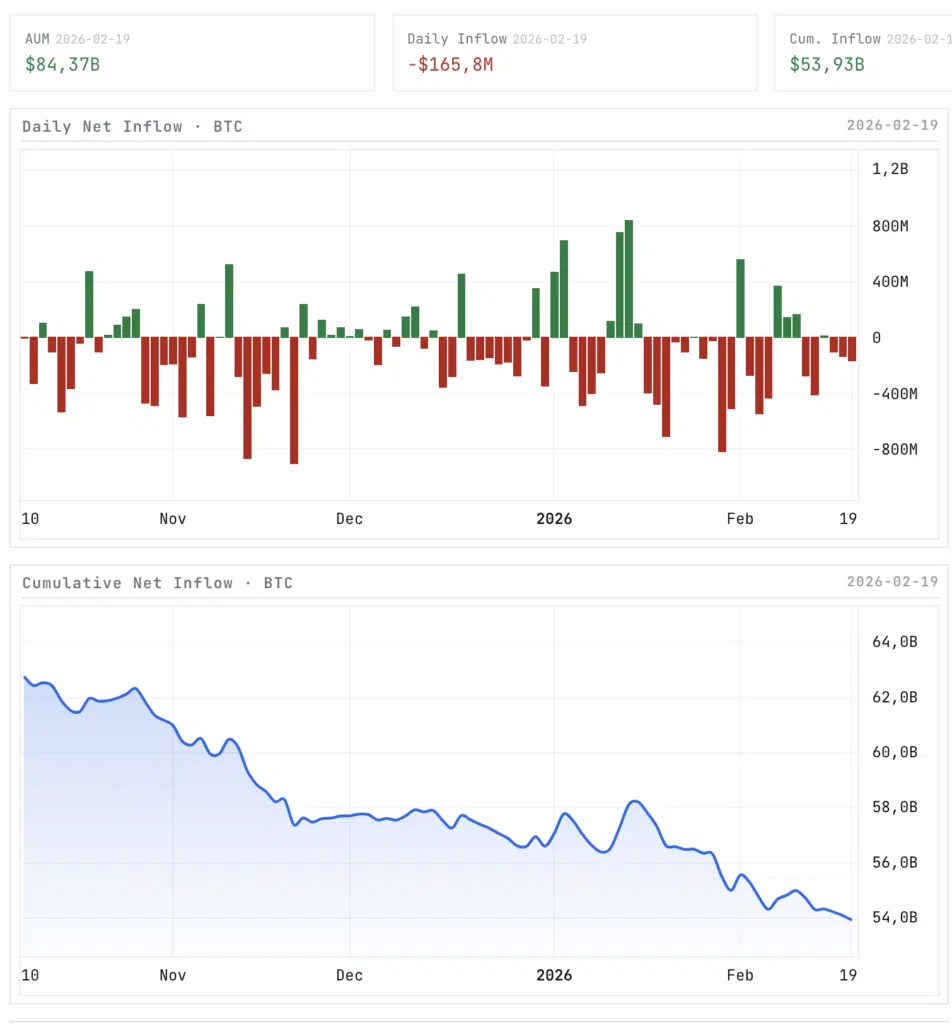Image resolution: width=952 pixels, height=1024 pixels.
Task: Select the AUM stat card
Action: click(193, 52)
